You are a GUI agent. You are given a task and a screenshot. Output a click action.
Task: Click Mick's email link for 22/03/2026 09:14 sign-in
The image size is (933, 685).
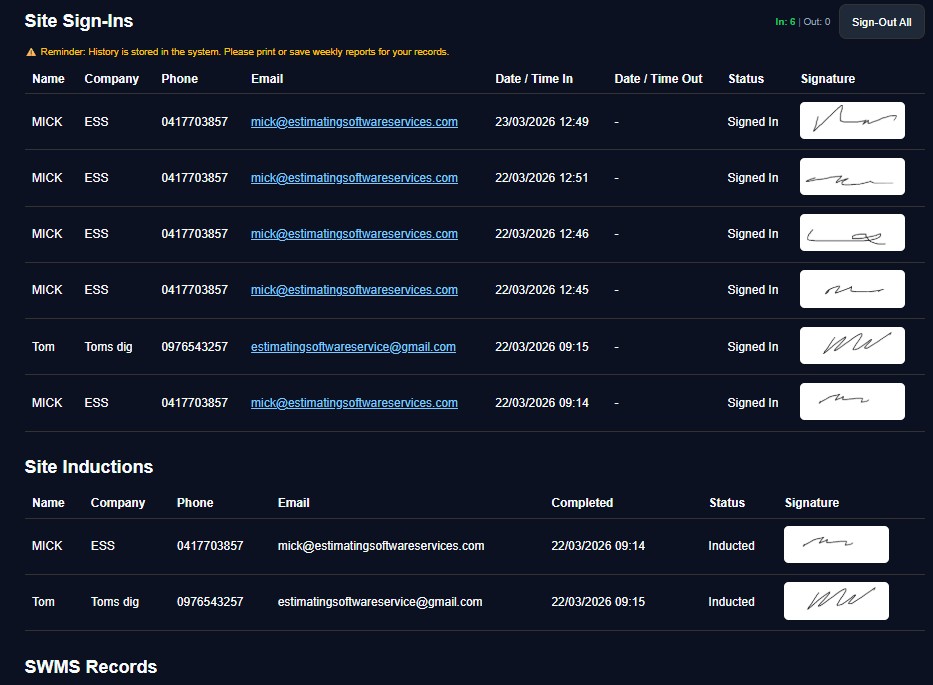coord(354,403)
